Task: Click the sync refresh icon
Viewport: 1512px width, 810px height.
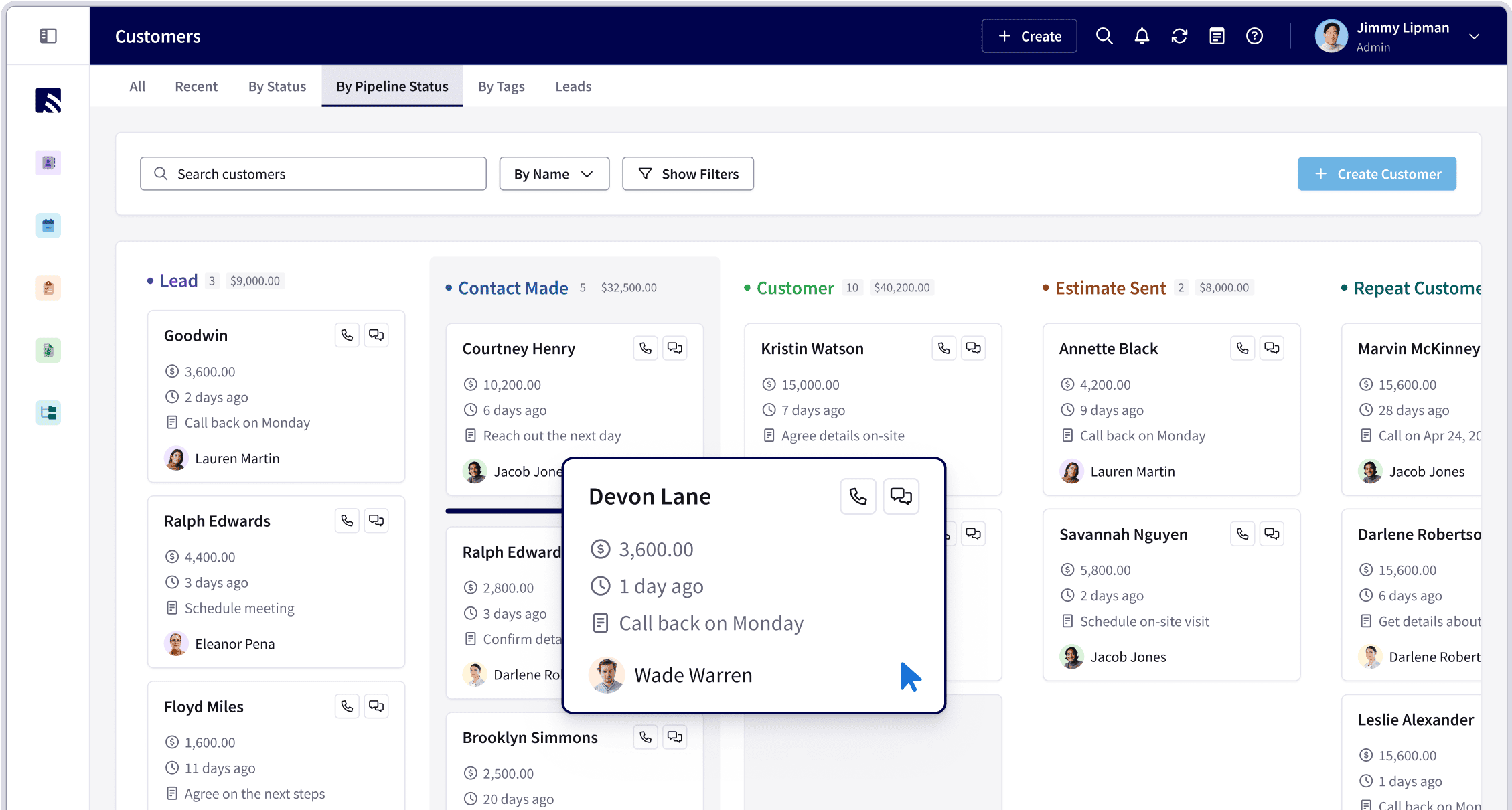Action: click(x=1179, y=35)
